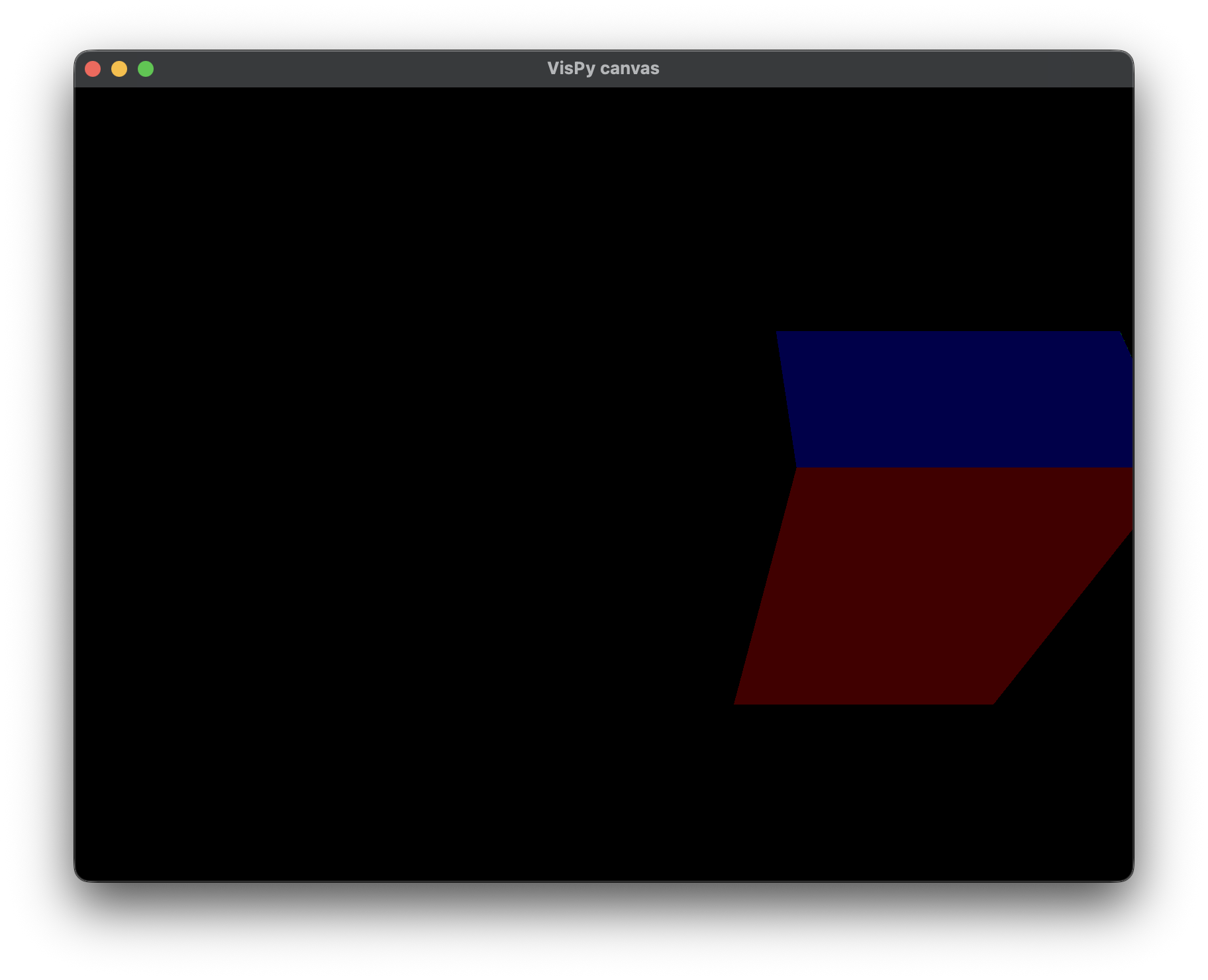Viewport: 1208px width, 980px height.
Task: Click the empty title bar right of the title
Action: (894, 69)
